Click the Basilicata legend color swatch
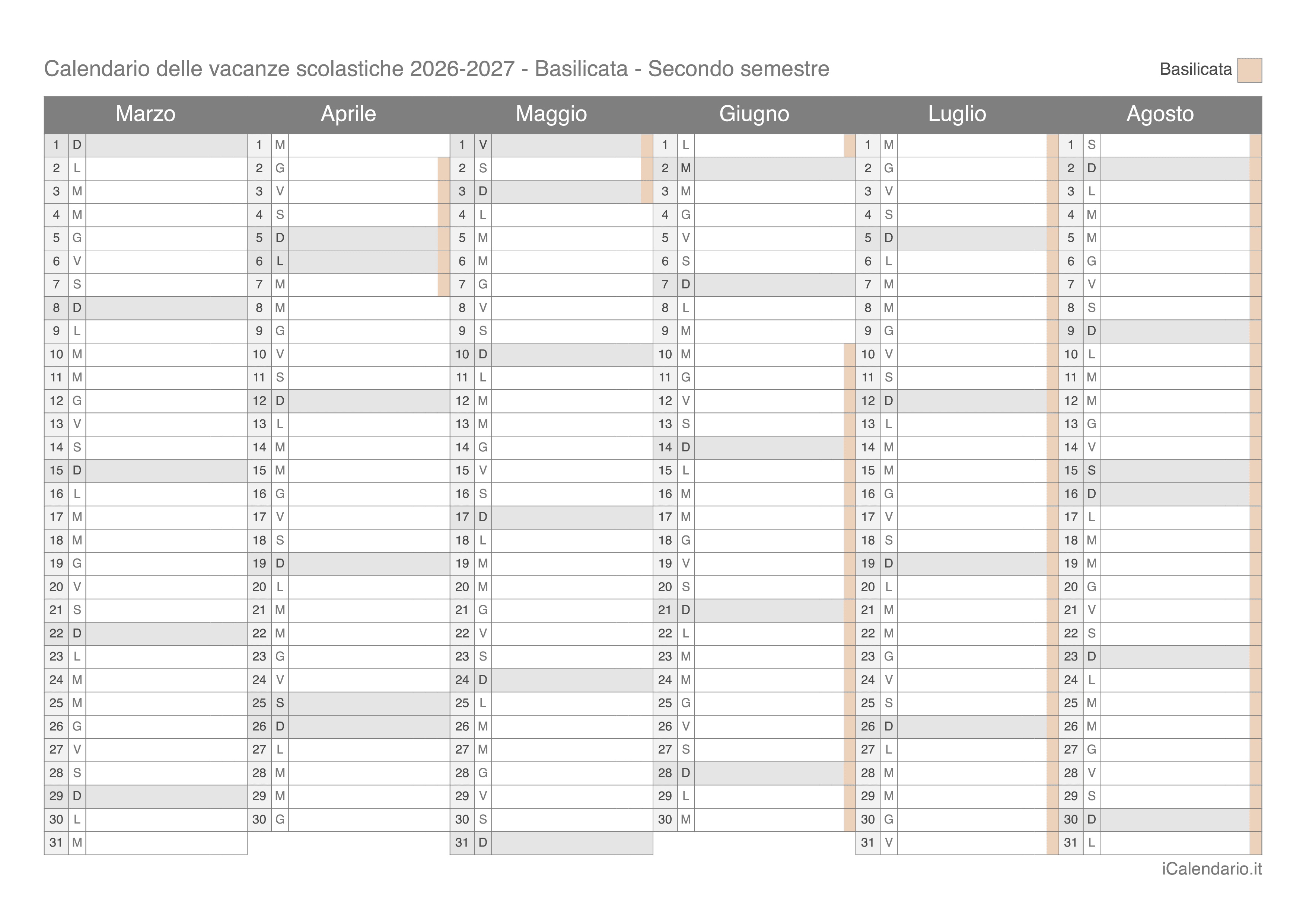Screen dimensions: 1306x924 [1249, 70]
